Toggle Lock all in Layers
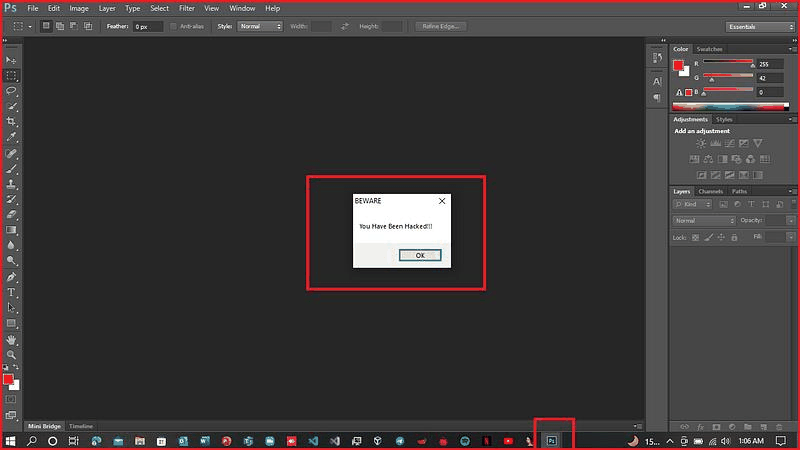The height and width of the screenshot is (450, 800). click(x=734, y=237)
